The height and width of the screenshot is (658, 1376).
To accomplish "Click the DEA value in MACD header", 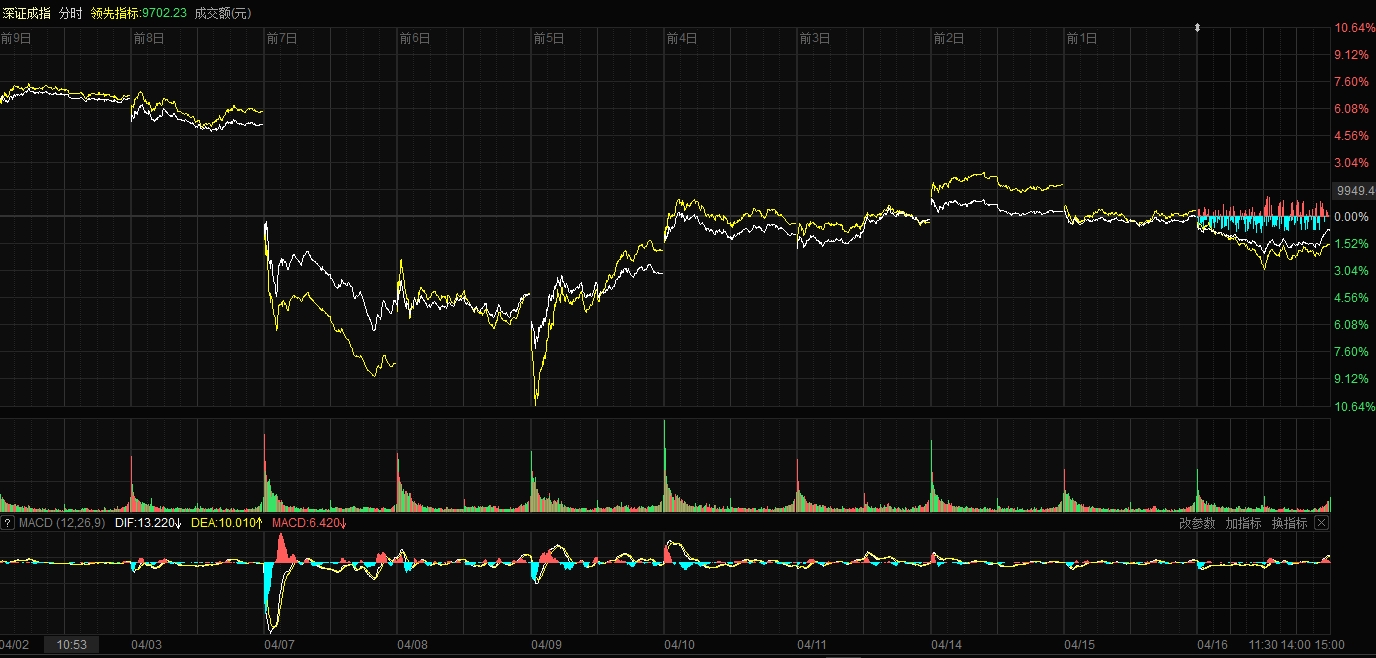I will (x=226, y=523).
